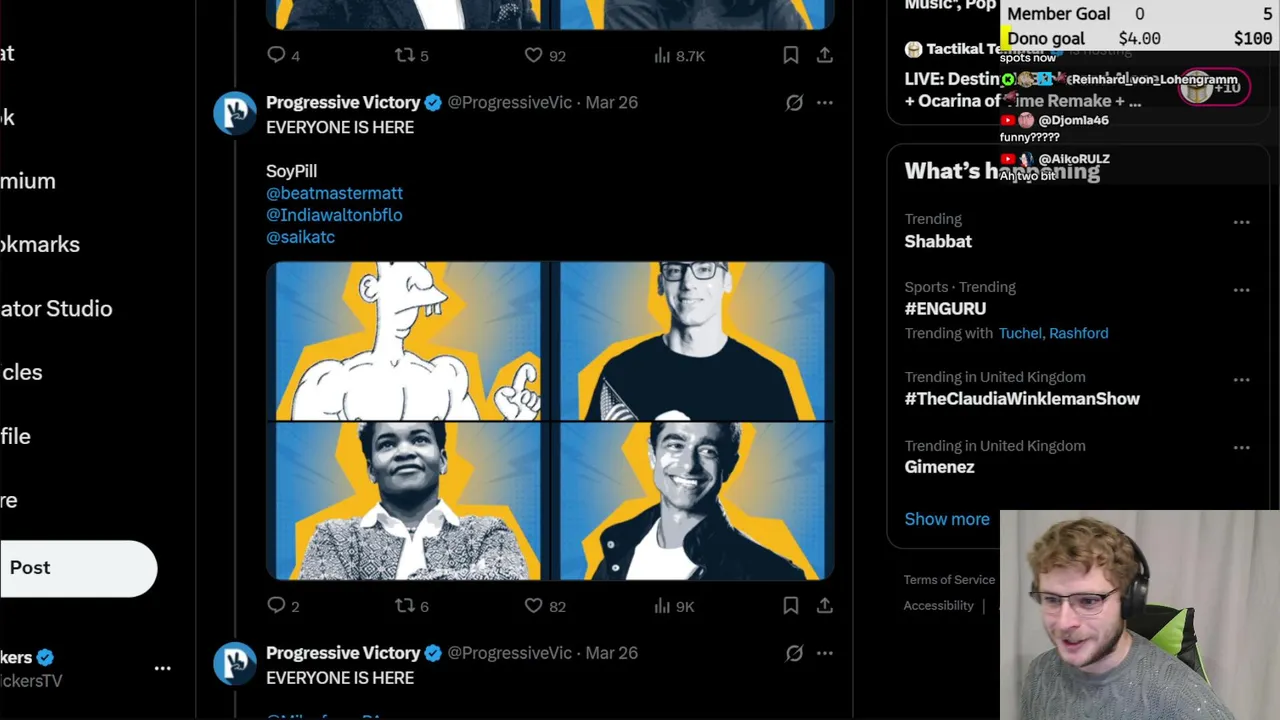The image size is (1280, 720).
Task: Share the SoyPill lineup post
Action: (824, 605)
